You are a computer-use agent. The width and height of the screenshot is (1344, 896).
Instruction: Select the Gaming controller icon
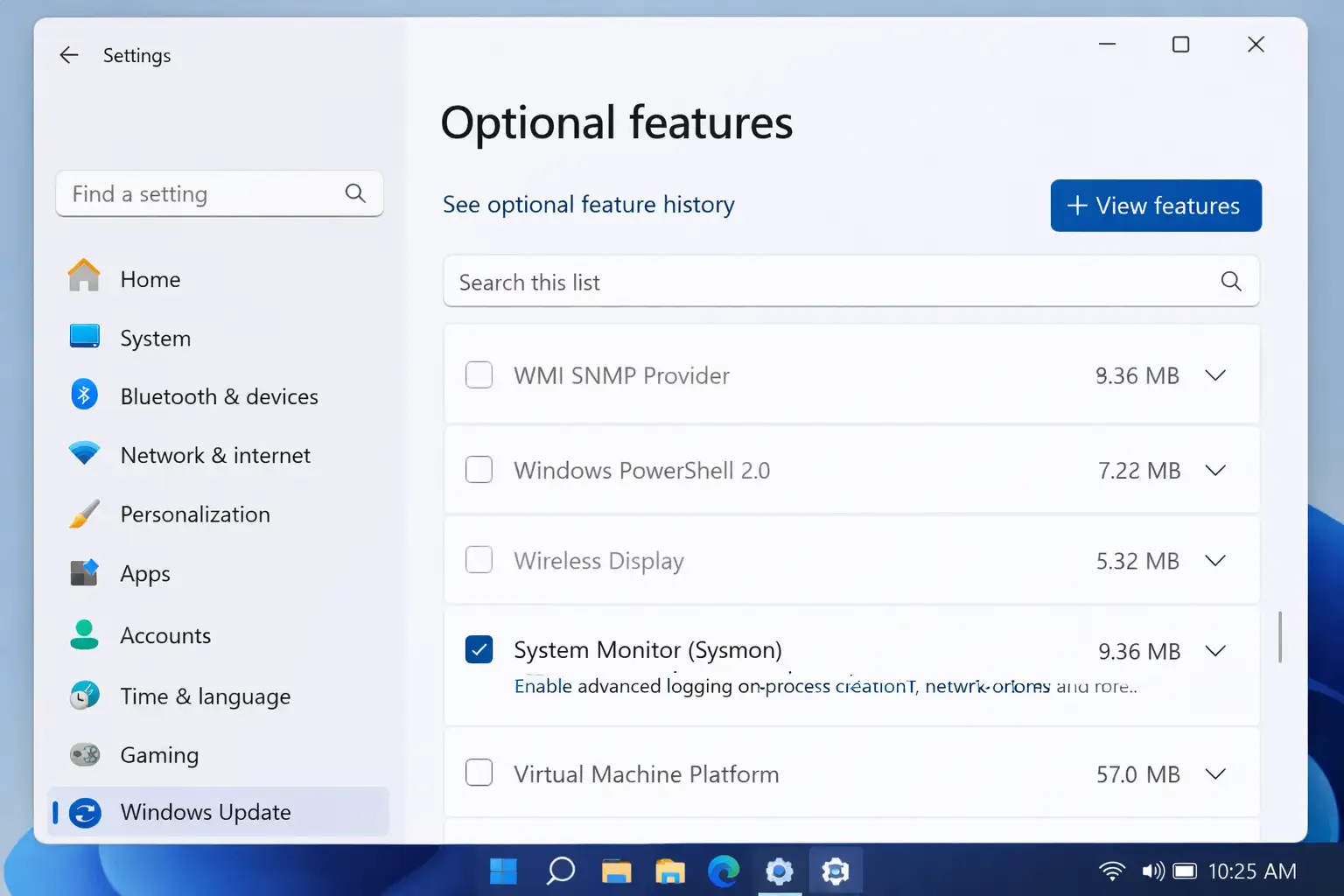83,754
